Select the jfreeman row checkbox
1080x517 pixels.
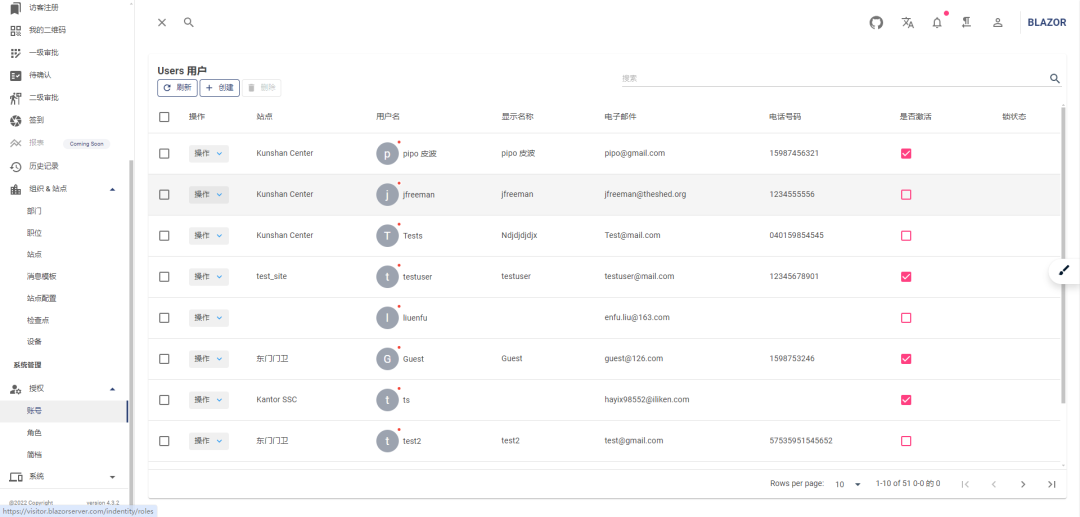[164, 195]
